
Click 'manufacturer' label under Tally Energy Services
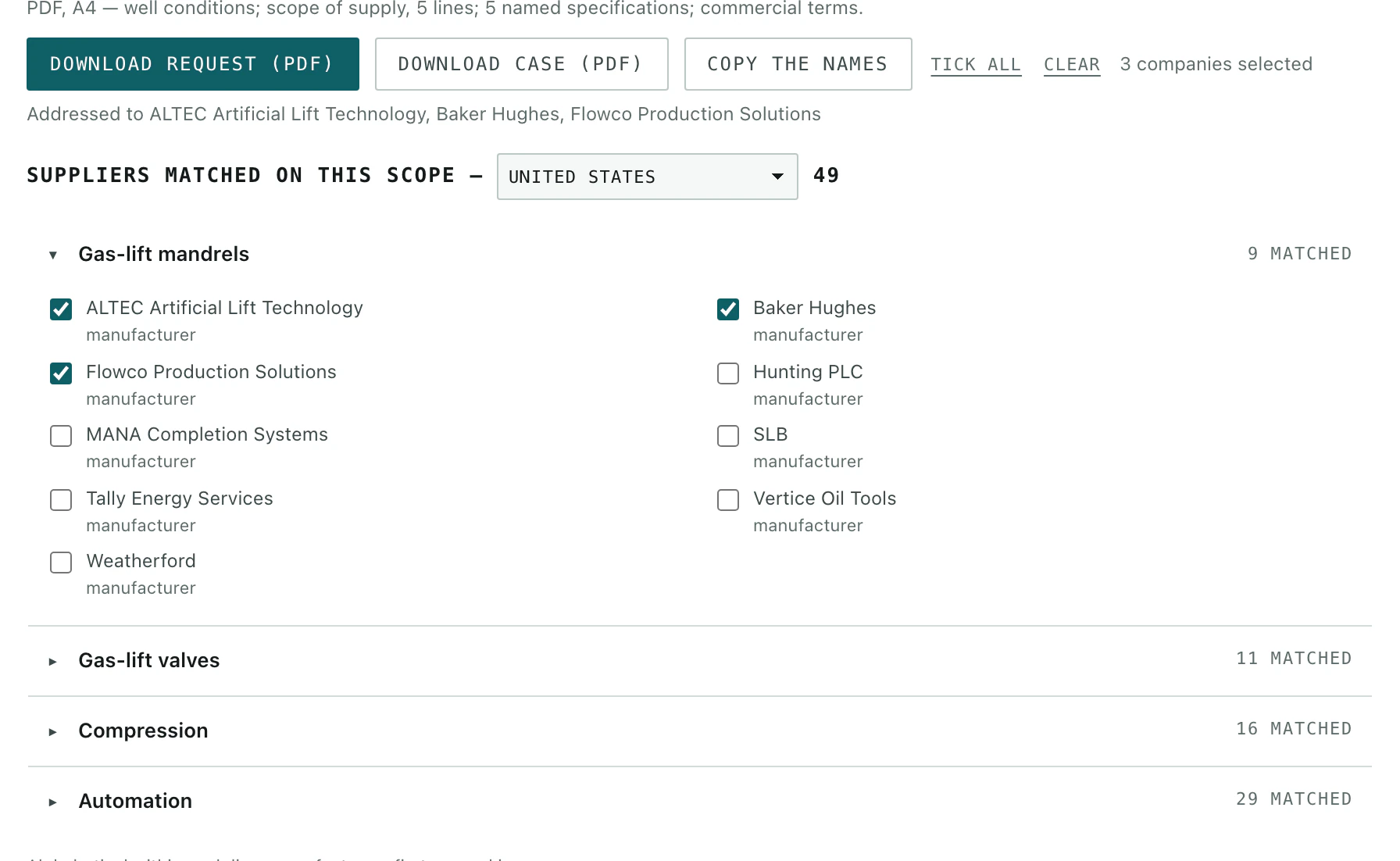141,526
